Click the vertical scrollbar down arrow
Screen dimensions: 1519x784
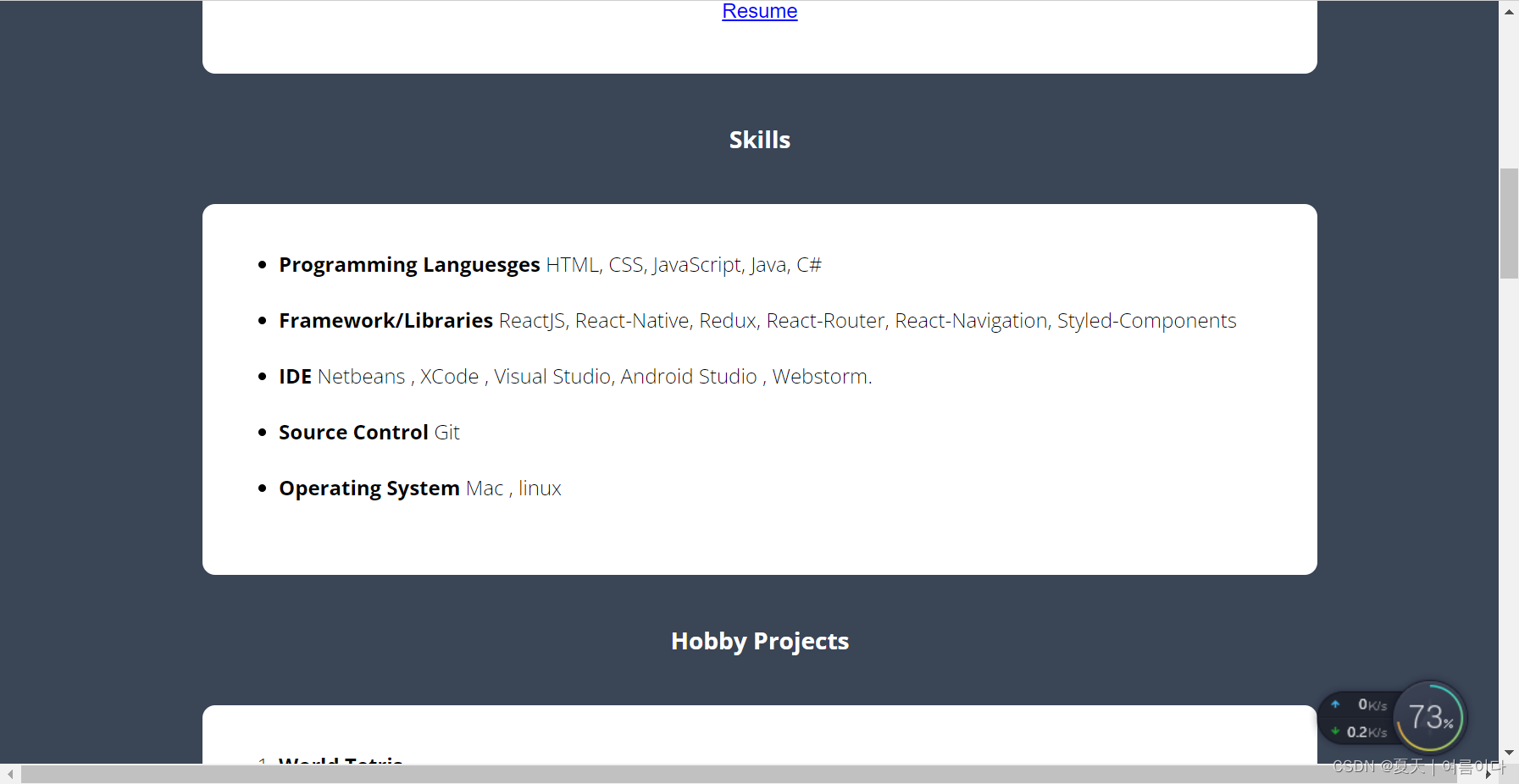pos(1509,753)
